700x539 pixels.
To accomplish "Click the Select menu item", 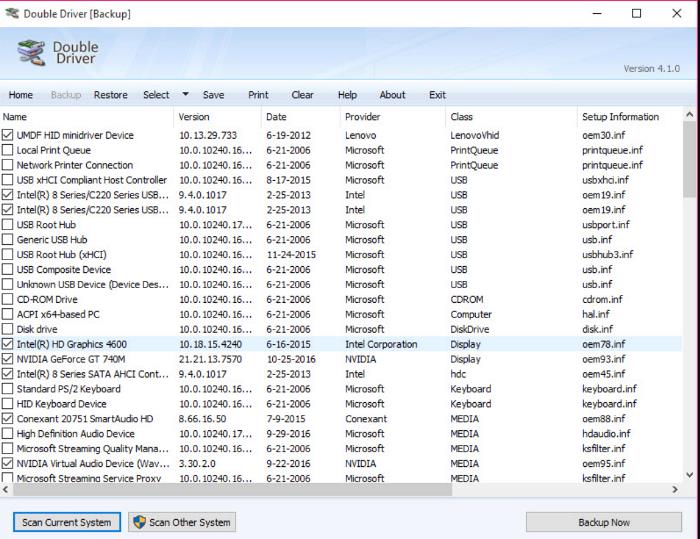I will point(156,95).
